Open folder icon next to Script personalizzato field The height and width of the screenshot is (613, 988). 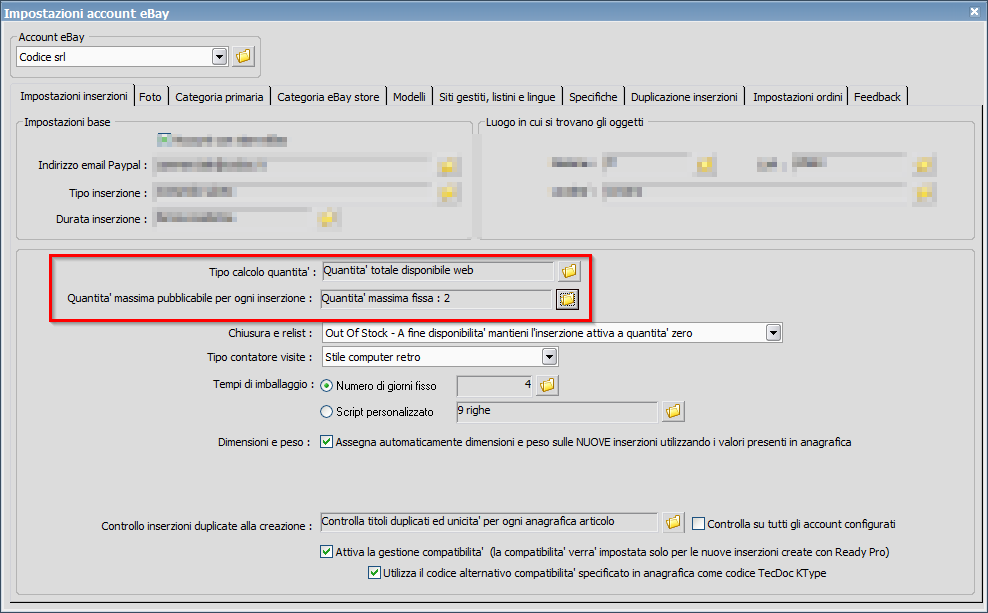tap(673, 411)
